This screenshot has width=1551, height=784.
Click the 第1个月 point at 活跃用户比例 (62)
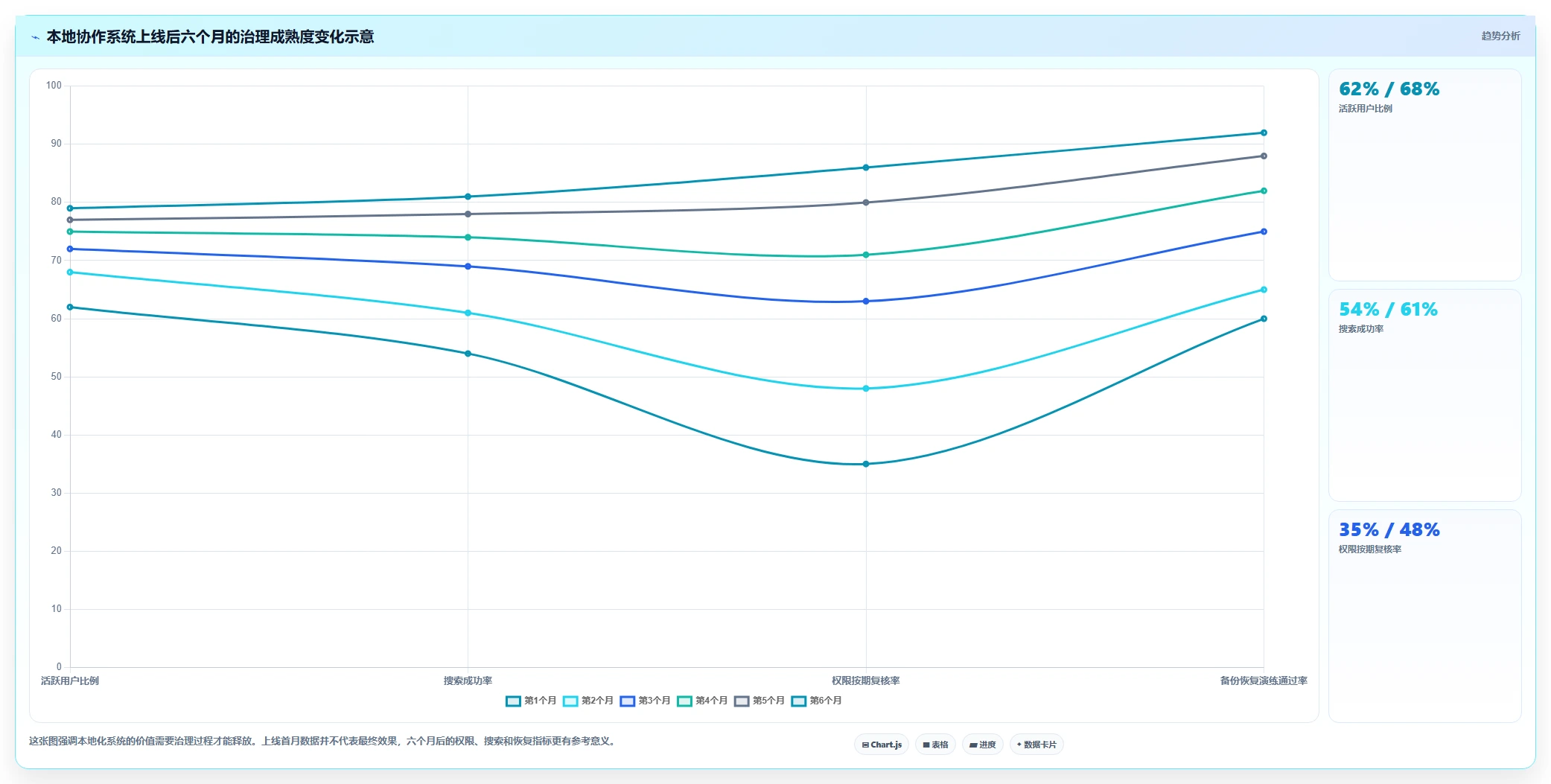click(70, 307)
